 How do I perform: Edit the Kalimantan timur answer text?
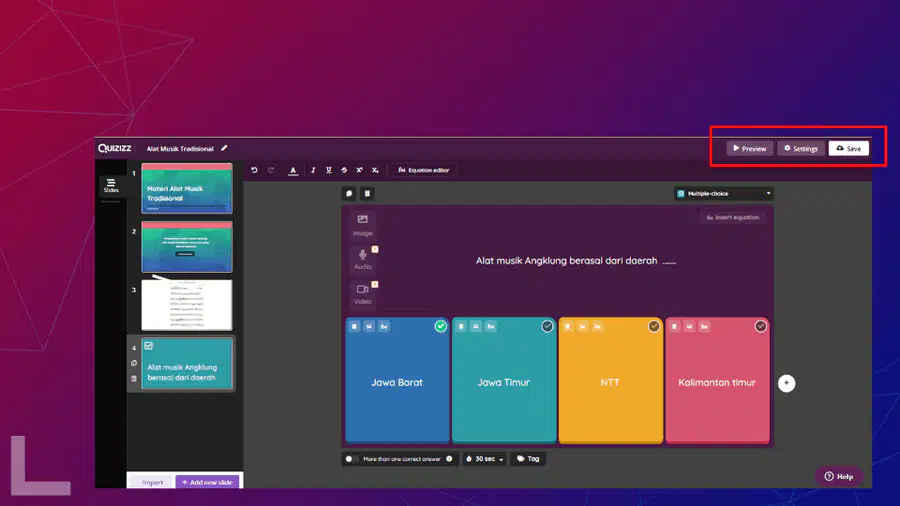717,383
